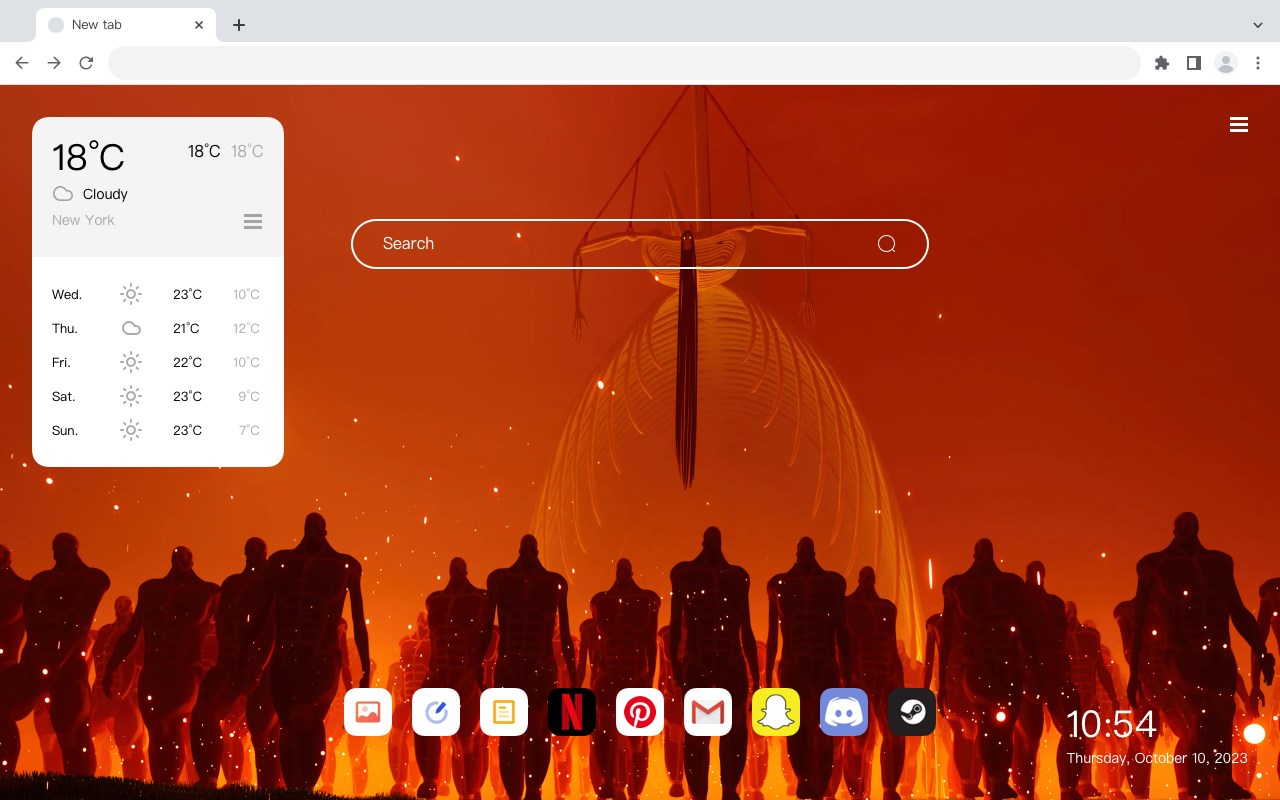
Task: Select the Sun. forecast row
Action: (x=157, y=430)
